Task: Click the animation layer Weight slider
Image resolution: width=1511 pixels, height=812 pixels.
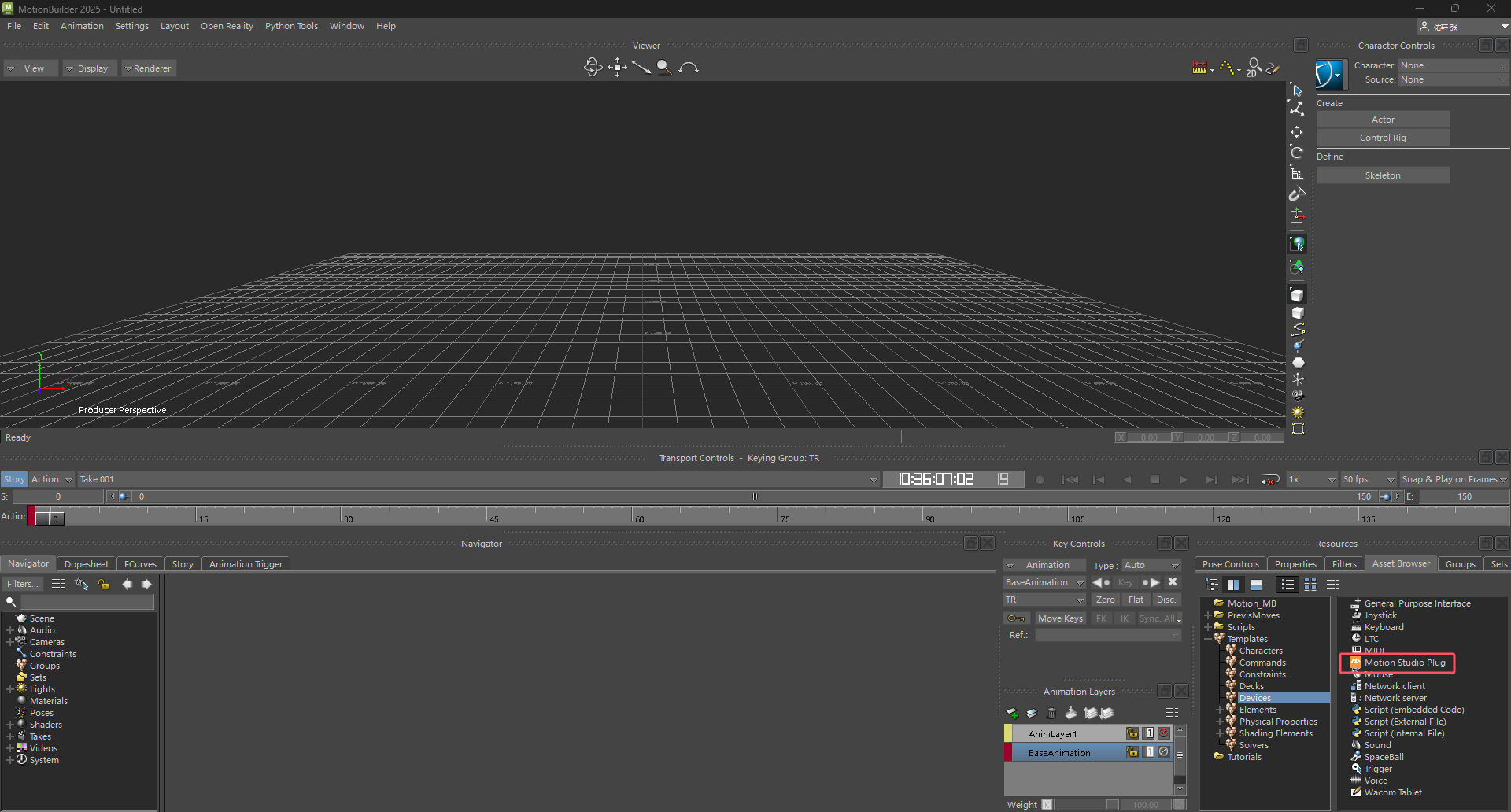Action: tap(1086, 805)
